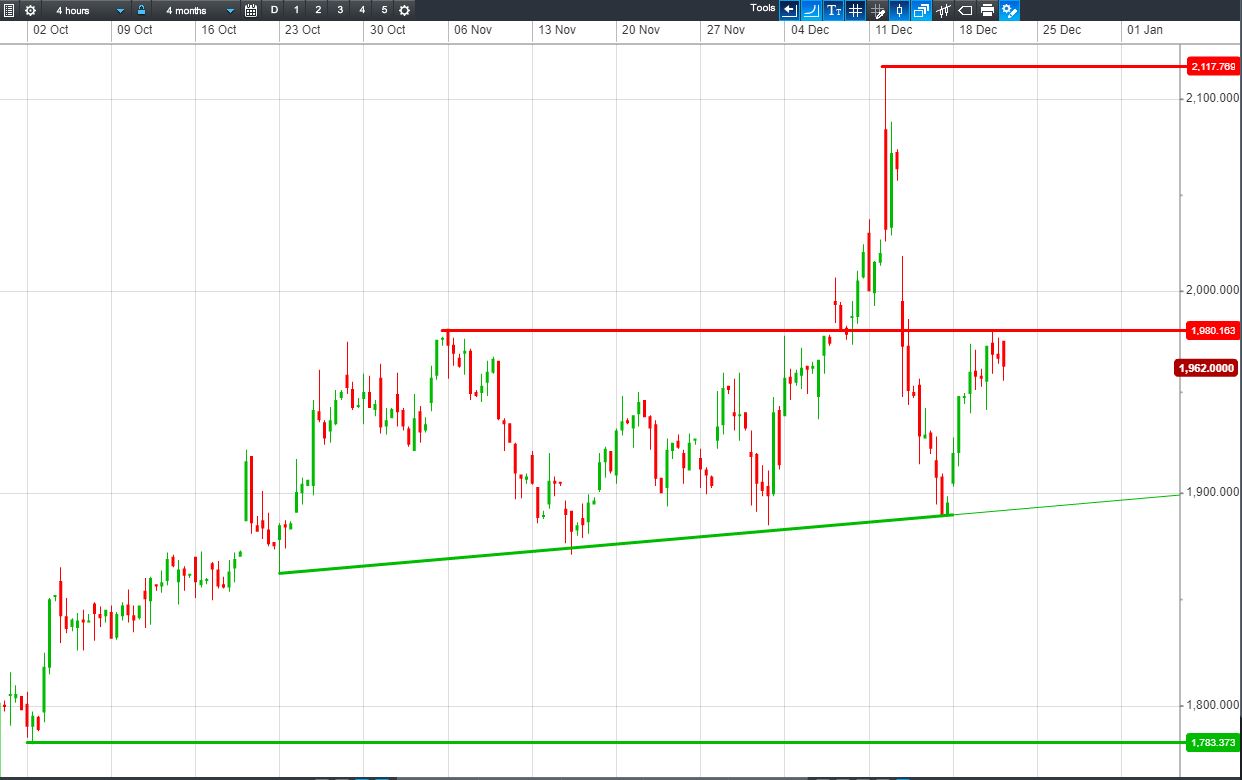
Task: Select the D default layout button
Action: [274, 10]
